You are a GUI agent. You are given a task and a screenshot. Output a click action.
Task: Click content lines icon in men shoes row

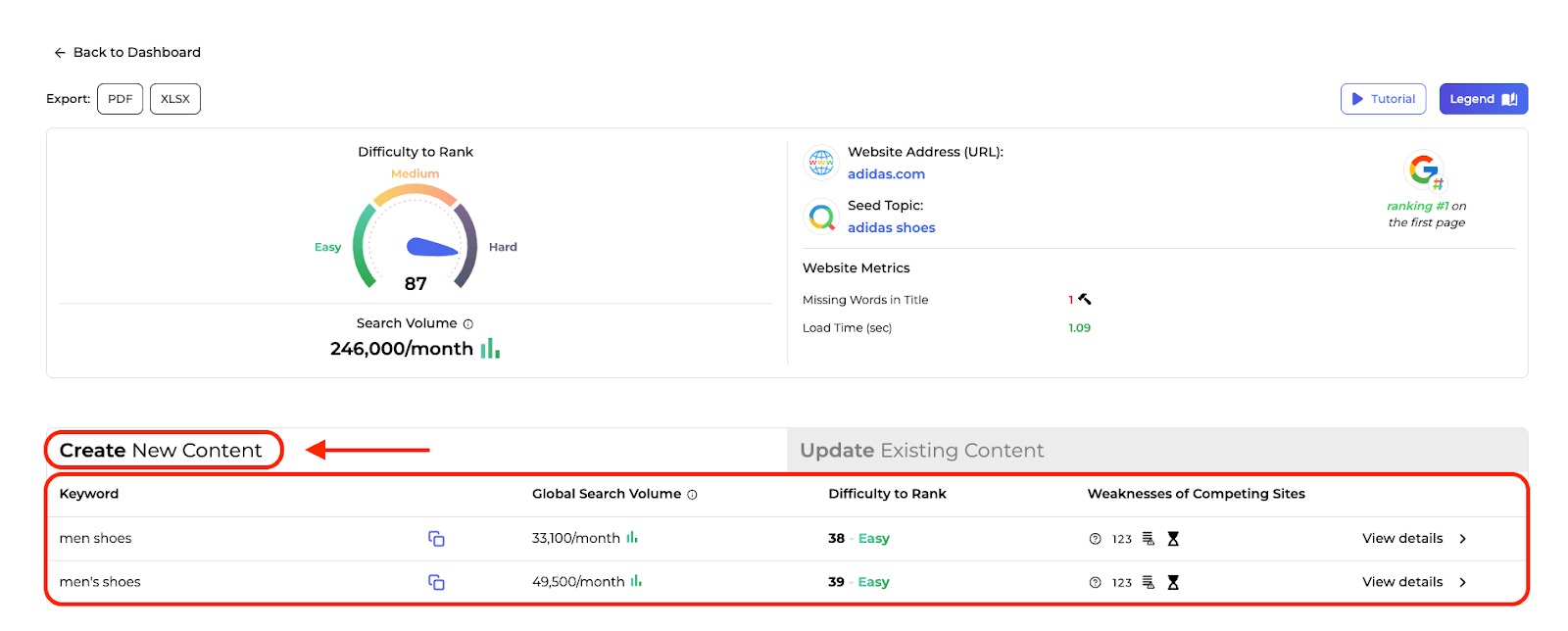(1149, 539)
